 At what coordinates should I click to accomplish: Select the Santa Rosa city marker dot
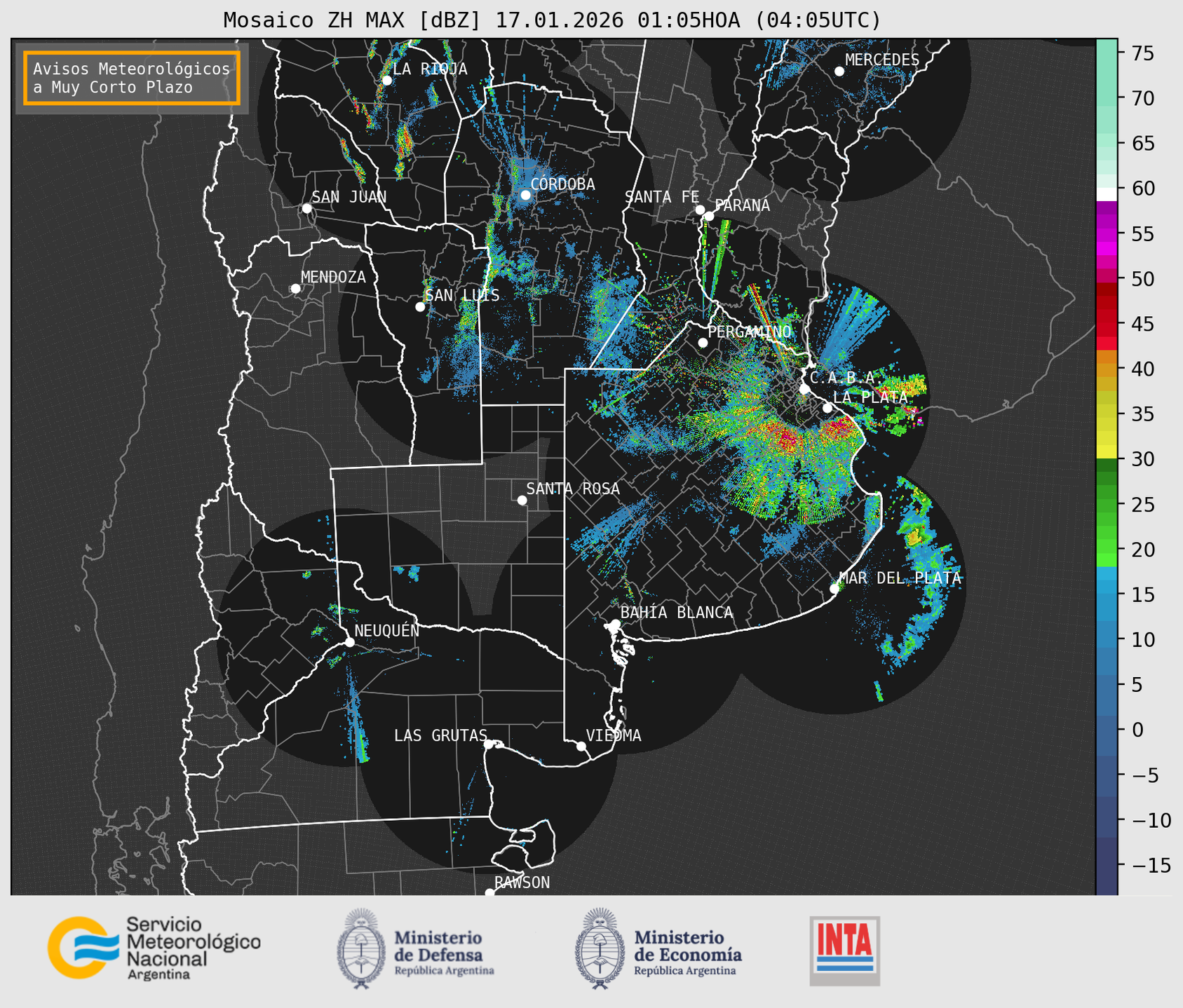(x=522, y=500)
